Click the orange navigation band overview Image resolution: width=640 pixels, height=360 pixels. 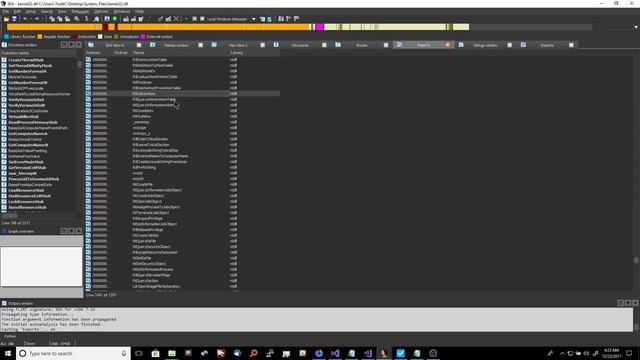159,27
